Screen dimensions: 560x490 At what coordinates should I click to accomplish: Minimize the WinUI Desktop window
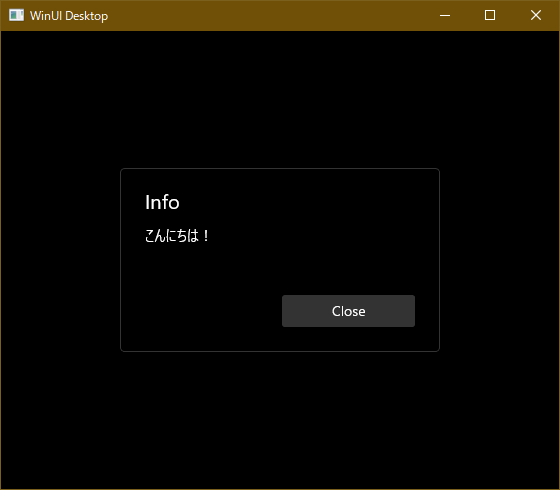click(445, 15)
